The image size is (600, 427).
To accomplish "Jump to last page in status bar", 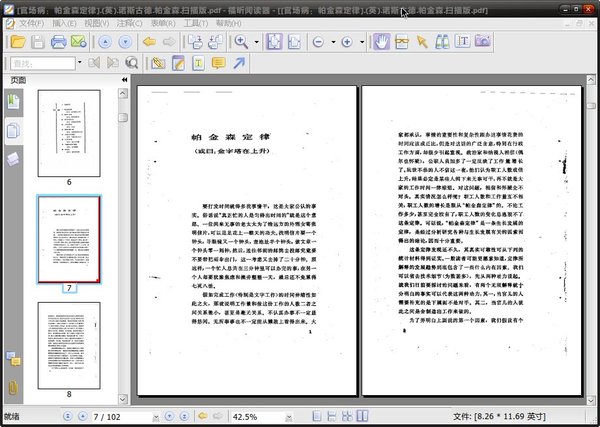I will [184, 416].
